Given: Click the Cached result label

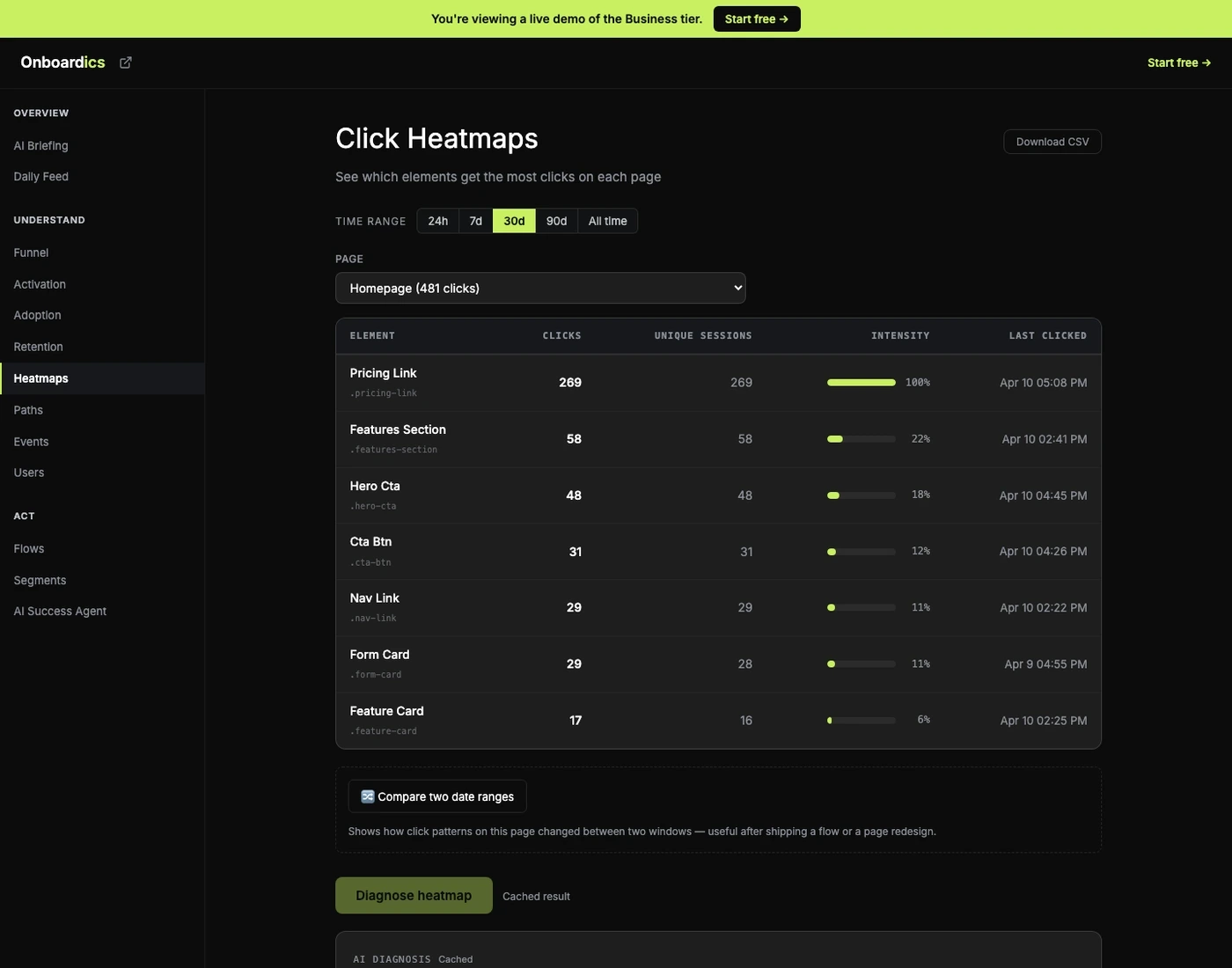Looking at the screenshot, I should coord(536,897).
